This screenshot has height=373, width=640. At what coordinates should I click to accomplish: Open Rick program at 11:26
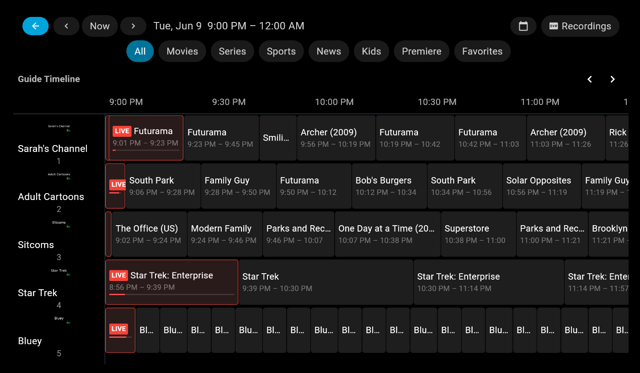click(617, 138)
